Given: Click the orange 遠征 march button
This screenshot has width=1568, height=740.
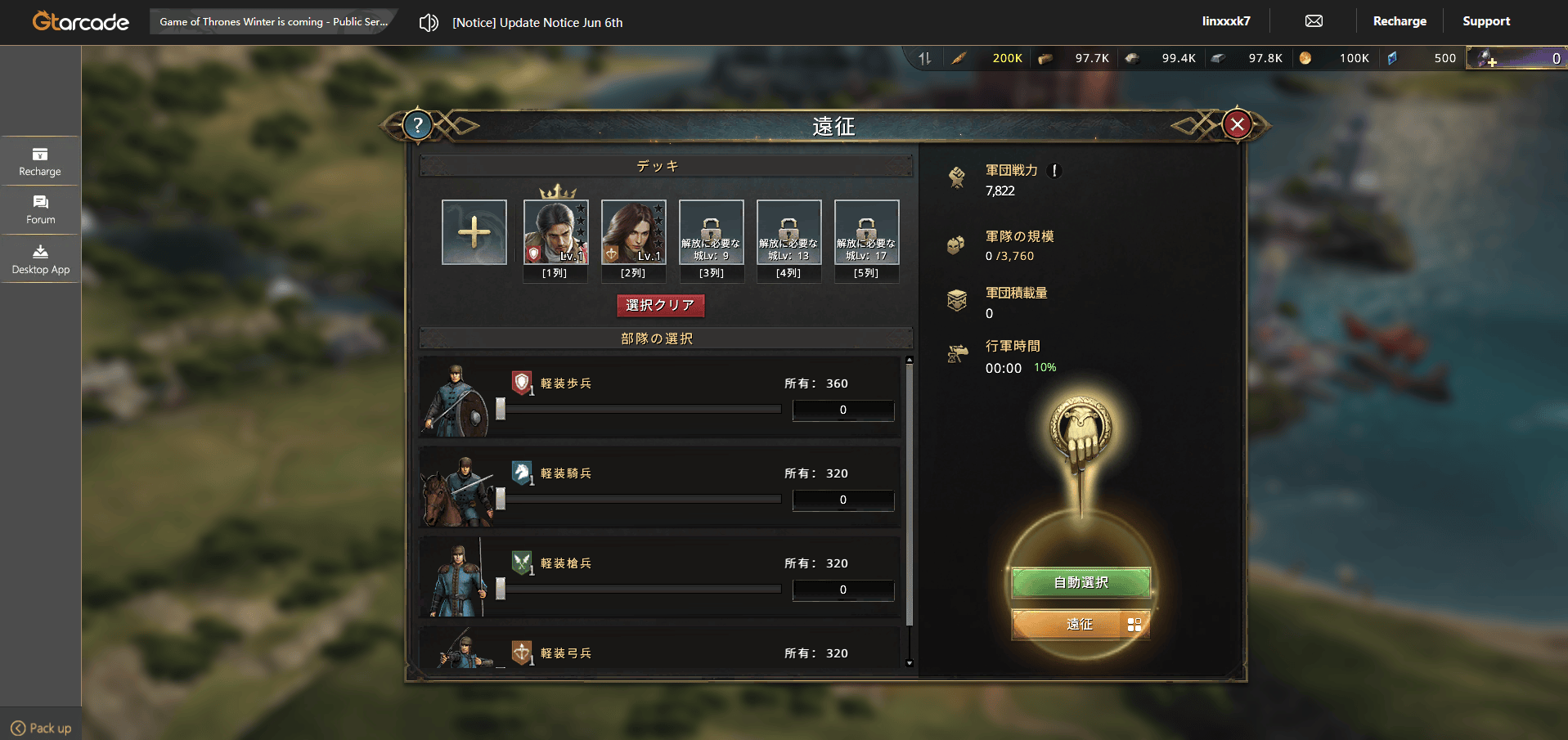Looking at the screenshot, I should 1081,625.
